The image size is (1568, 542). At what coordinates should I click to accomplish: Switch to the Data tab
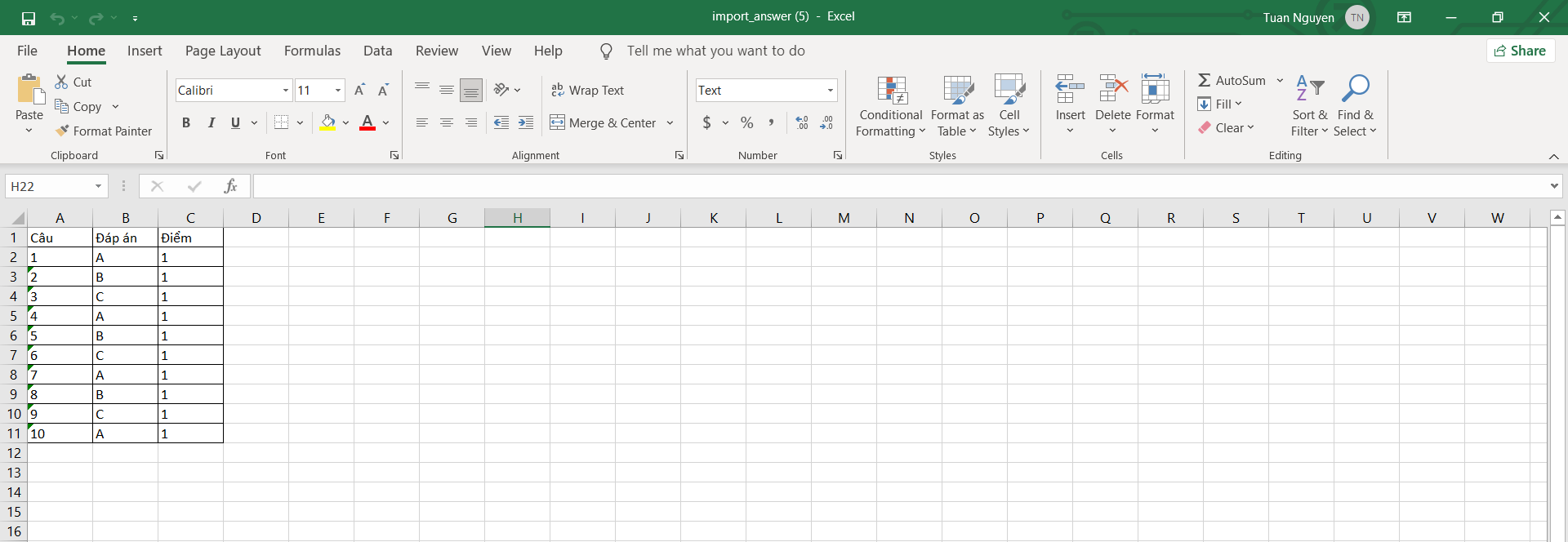377,51
